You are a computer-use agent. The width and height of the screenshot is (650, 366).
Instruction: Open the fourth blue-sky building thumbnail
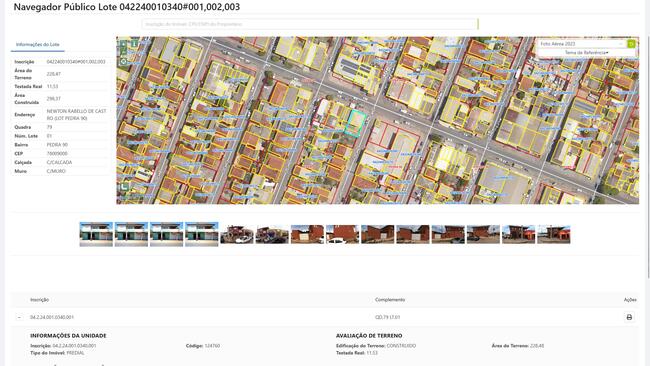(201, 234)
